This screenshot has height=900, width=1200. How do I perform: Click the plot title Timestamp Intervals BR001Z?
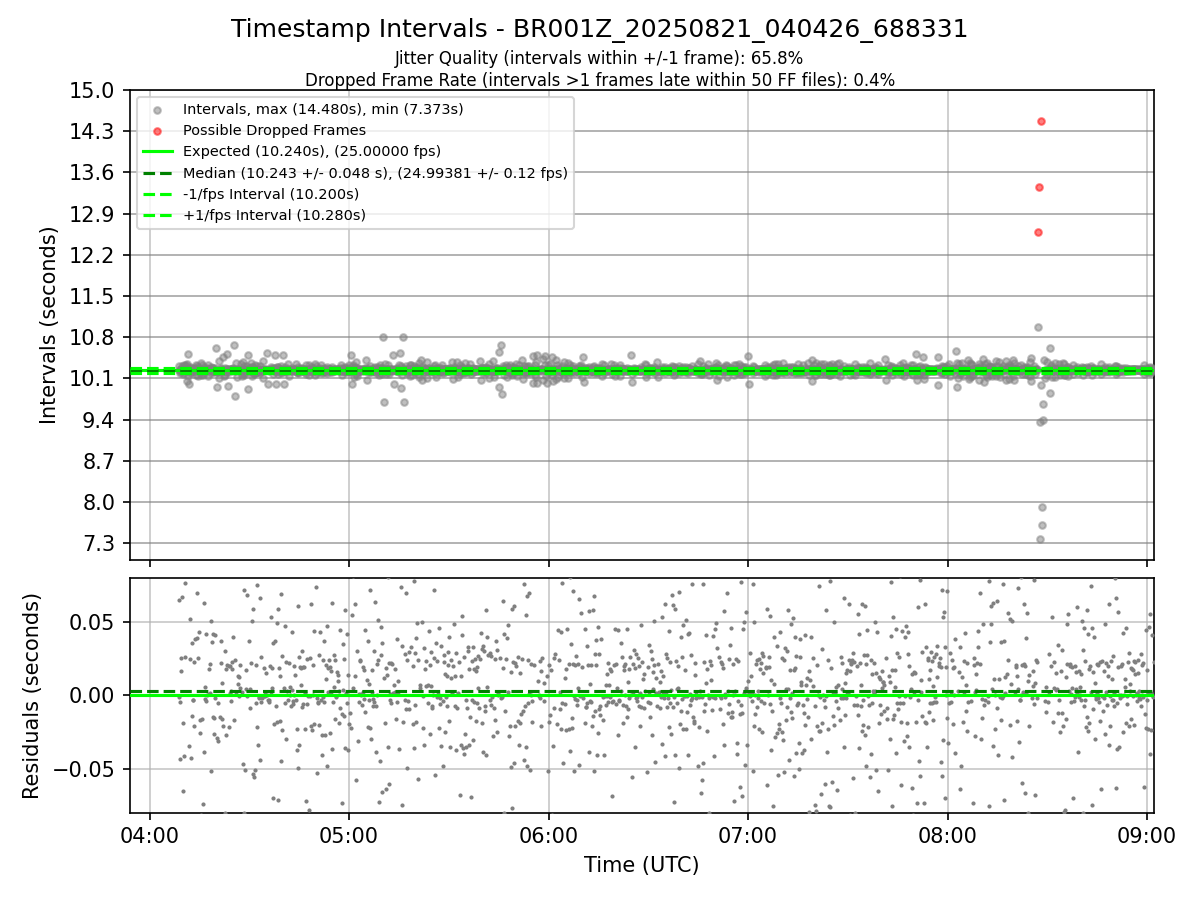(x=599, y=29)
